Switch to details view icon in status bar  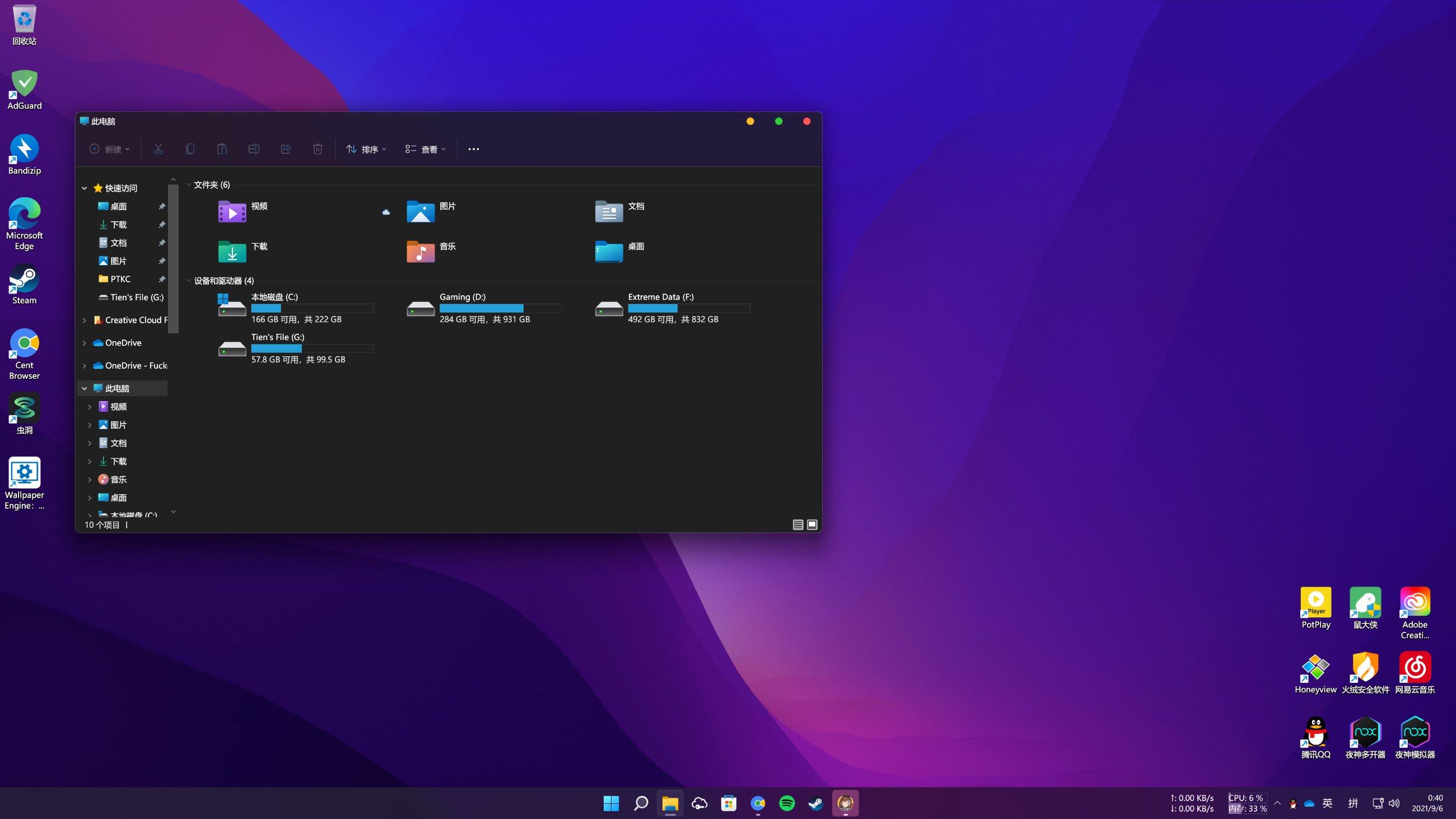point(797,525)
